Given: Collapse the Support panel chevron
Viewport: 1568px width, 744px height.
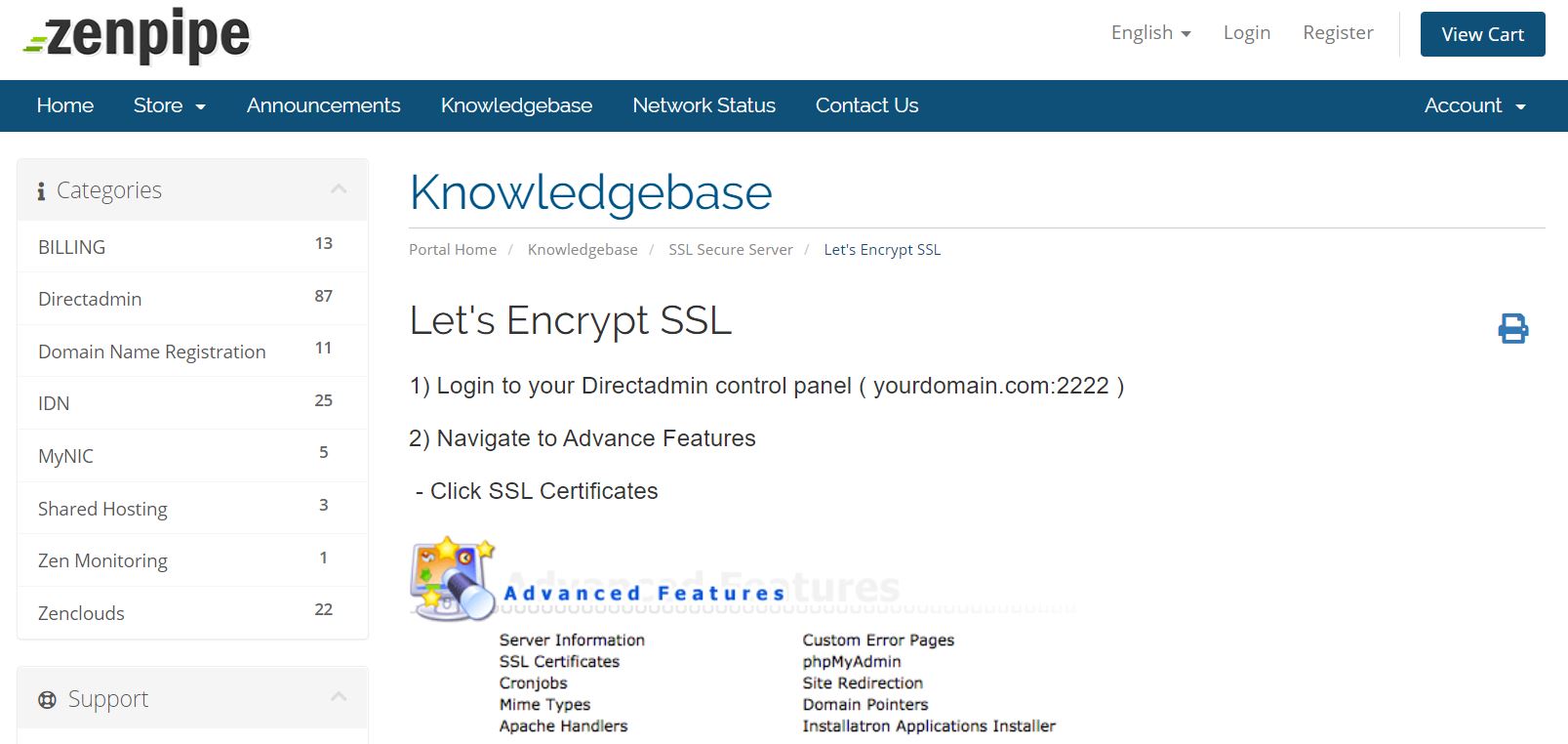Looking at the screenshot, I should (339, 696).
